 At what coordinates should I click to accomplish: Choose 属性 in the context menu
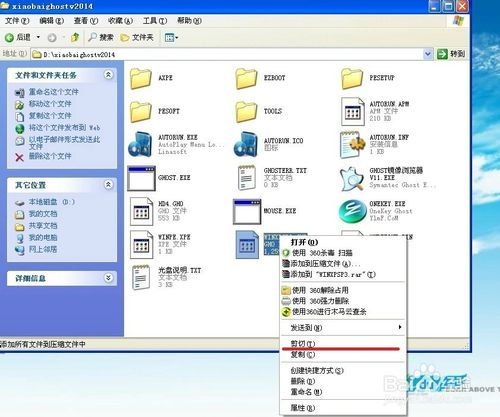tap(303, 408)
